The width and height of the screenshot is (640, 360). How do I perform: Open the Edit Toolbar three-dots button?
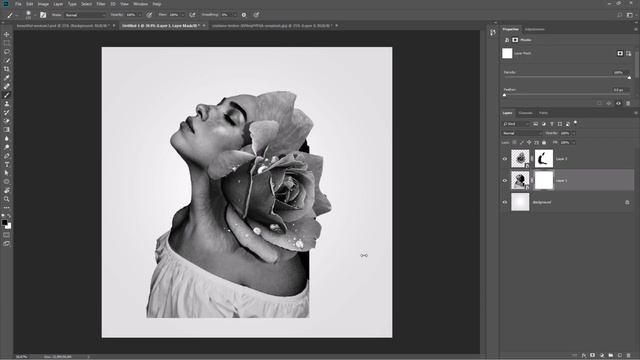(7, 207)
